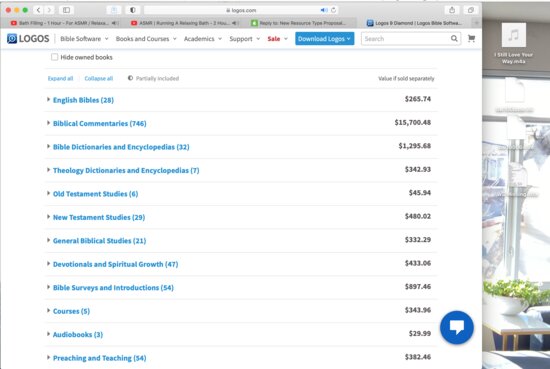Expand English Bibles (28)
550x369 pixels.
tap(83, 100)
